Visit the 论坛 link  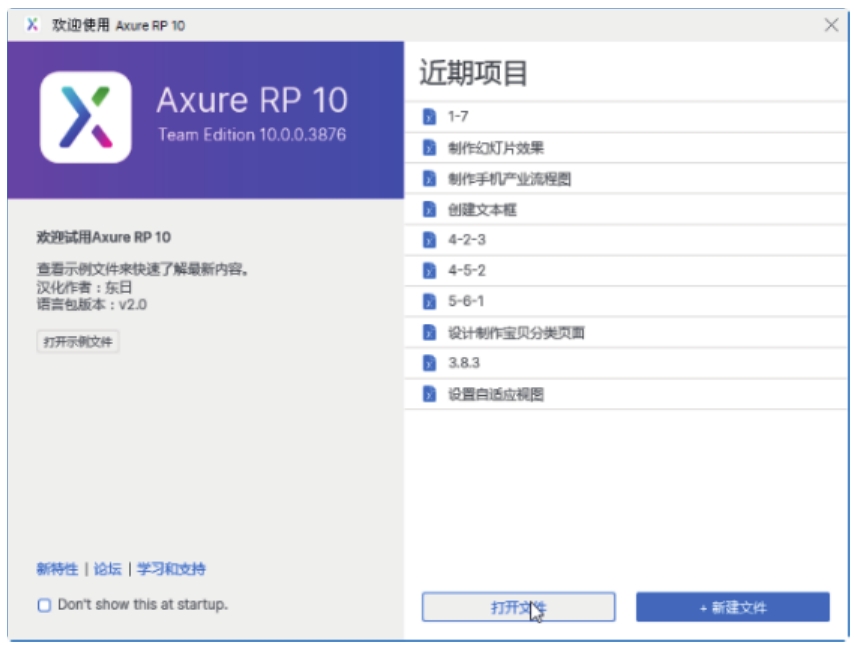pyautogui.click(x=107, y=569)
